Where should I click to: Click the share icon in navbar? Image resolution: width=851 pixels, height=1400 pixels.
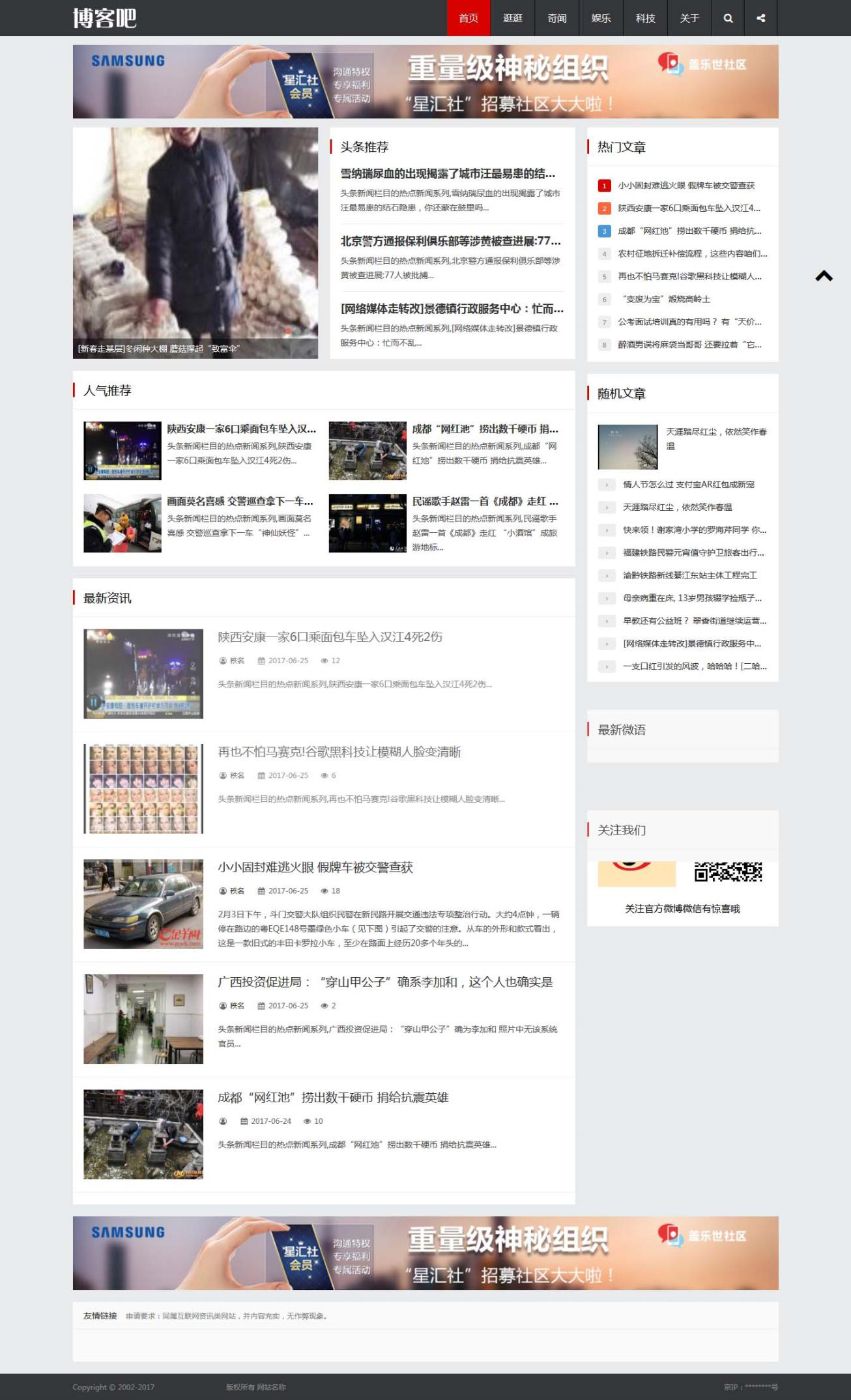(x=760, y=18)
